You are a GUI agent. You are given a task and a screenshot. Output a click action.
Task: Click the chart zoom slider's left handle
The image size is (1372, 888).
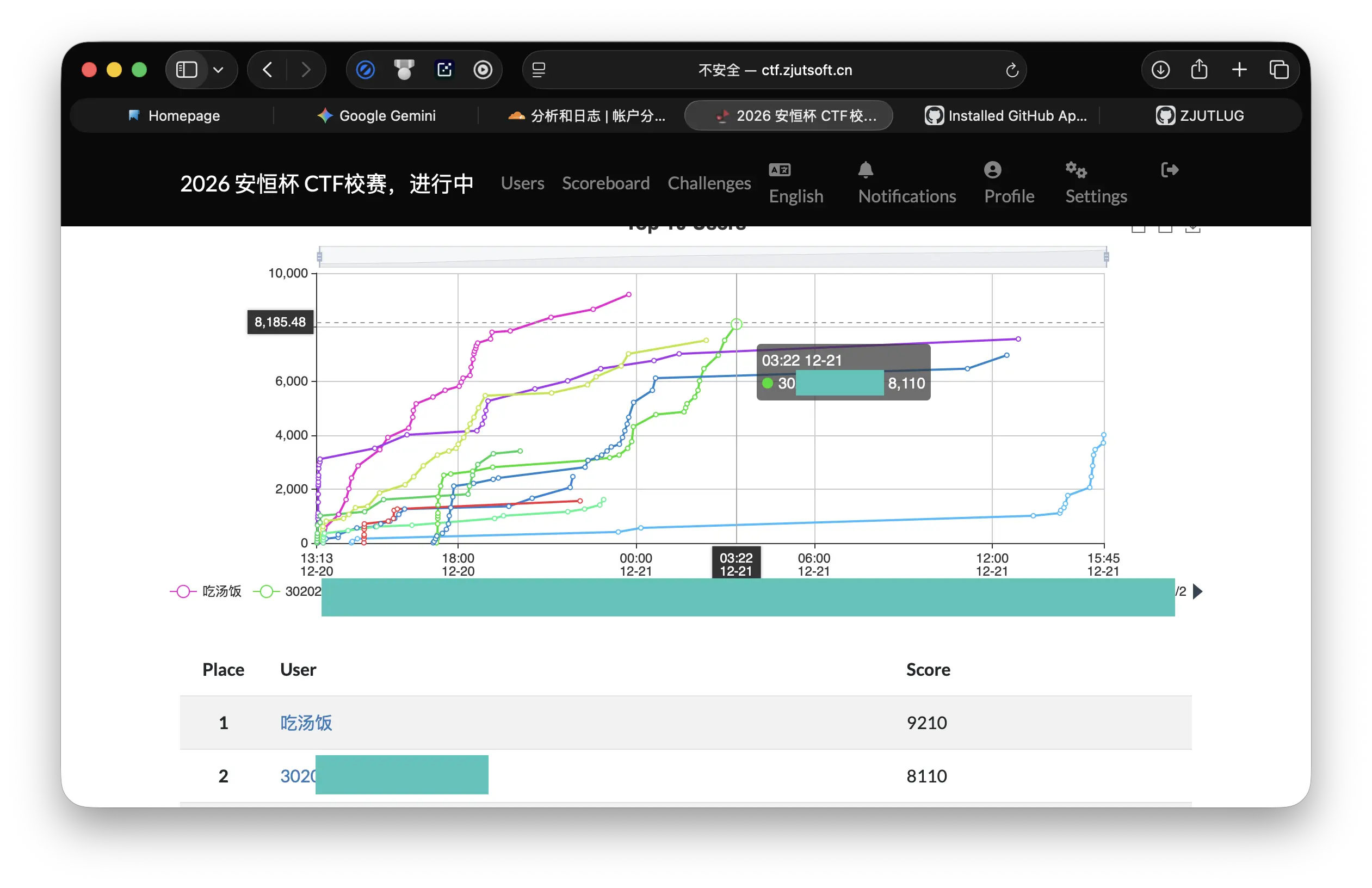(319, 257)
